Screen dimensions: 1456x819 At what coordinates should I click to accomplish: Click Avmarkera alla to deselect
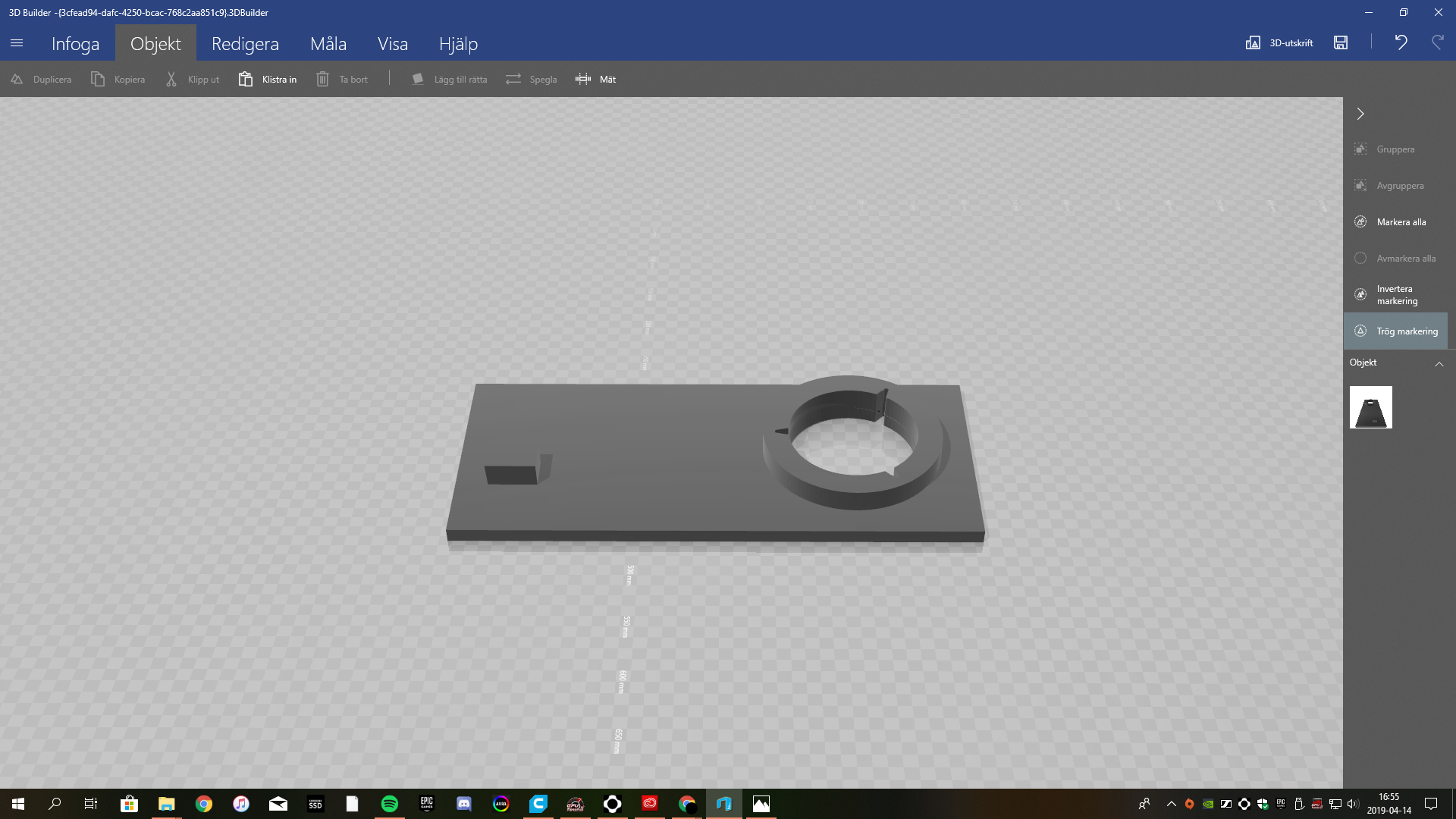click(1395, 259)
